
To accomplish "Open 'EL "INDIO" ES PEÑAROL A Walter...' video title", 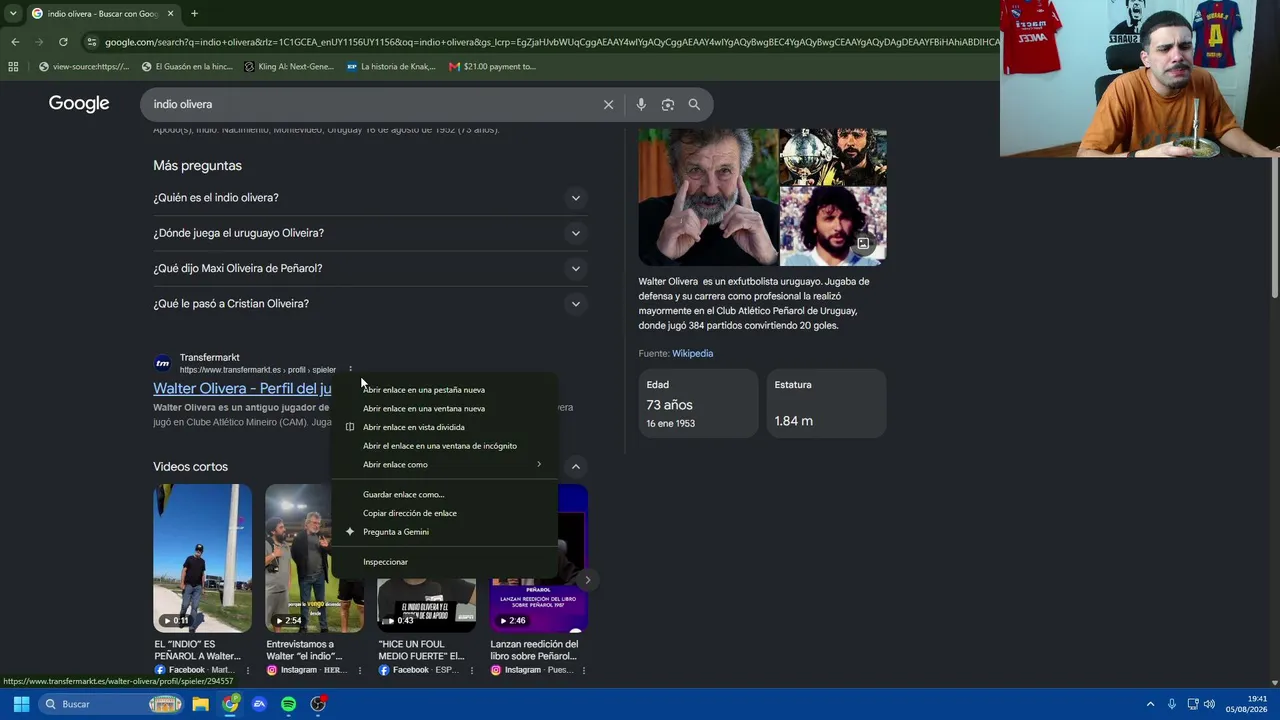I will coord(198,650).
